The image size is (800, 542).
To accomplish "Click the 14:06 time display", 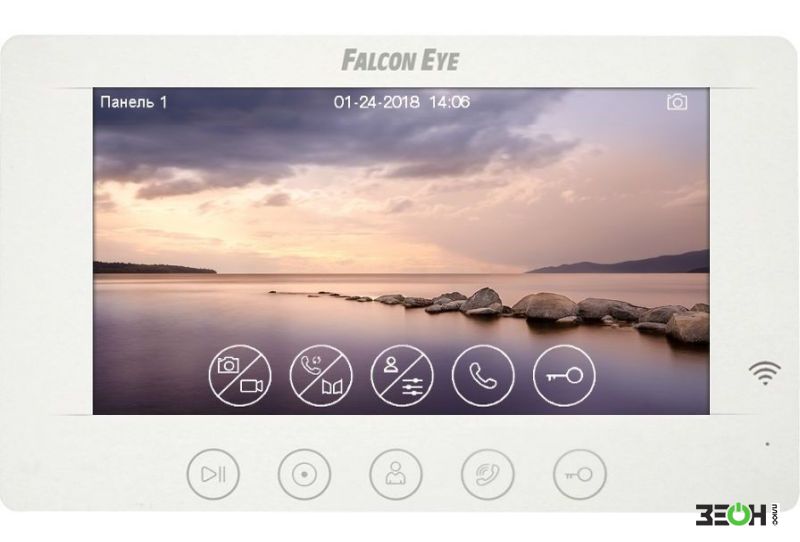I will 449,102.
